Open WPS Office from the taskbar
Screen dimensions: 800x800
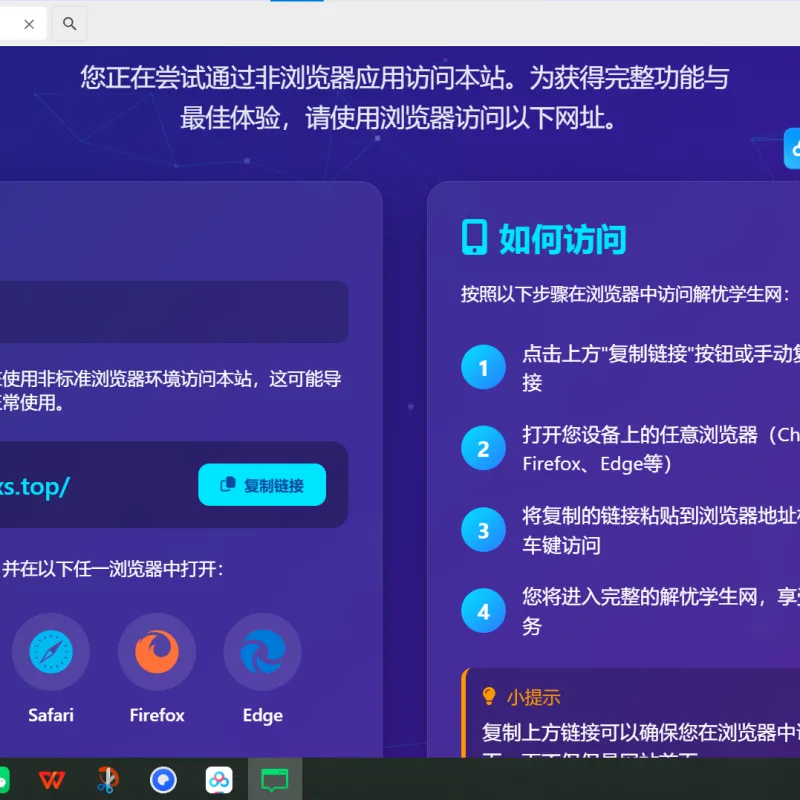(52, 780)
